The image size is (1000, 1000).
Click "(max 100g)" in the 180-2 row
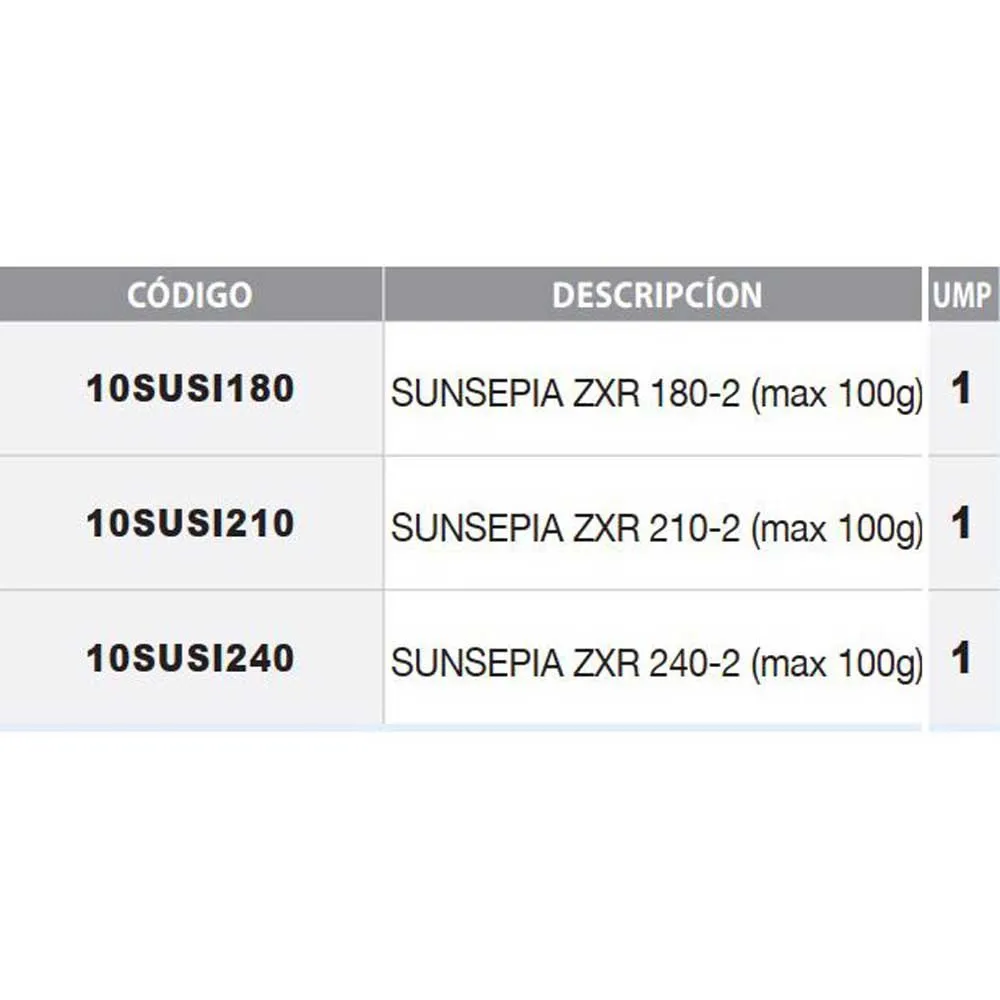coord(836,396)
